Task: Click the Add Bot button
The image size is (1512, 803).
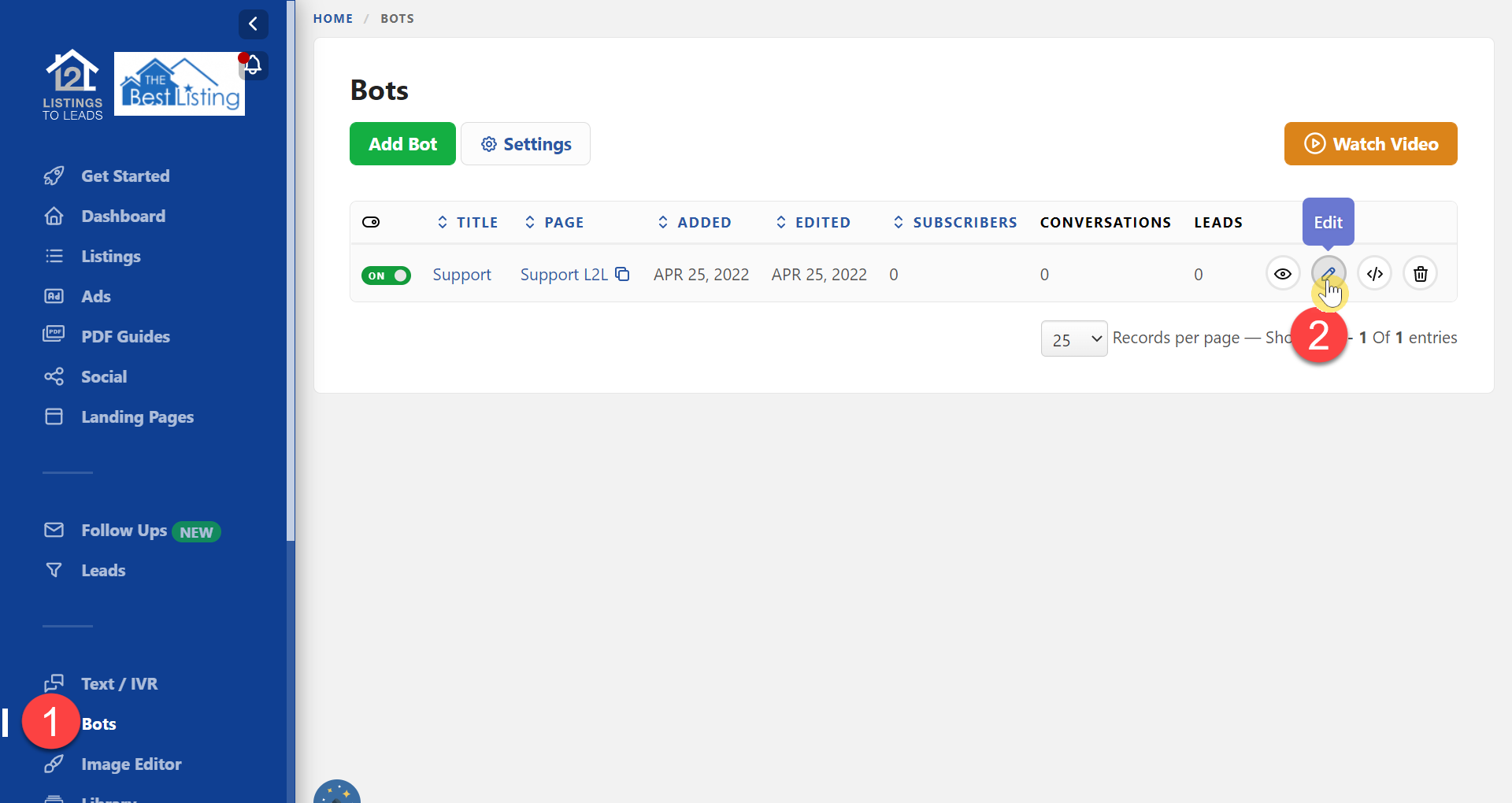Action: (x=402, y=144)
